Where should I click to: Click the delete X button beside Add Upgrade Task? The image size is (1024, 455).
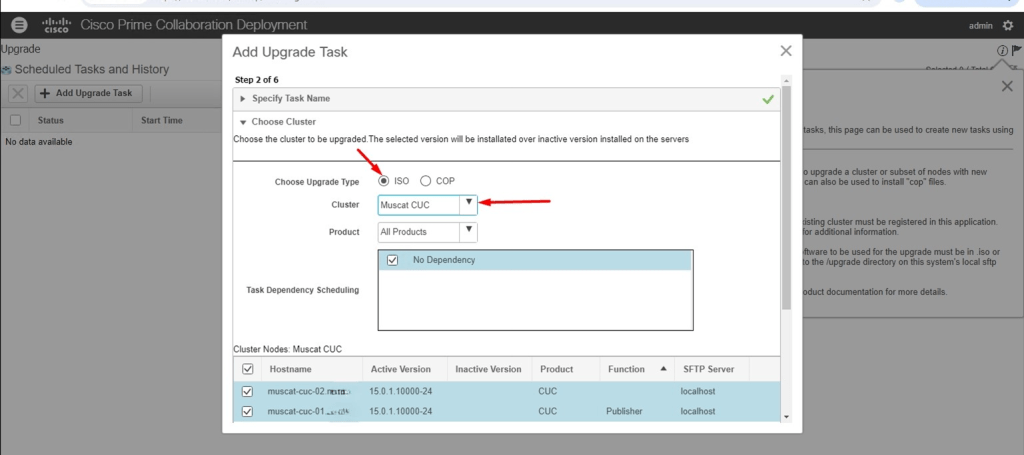click(x=17, y=93)
